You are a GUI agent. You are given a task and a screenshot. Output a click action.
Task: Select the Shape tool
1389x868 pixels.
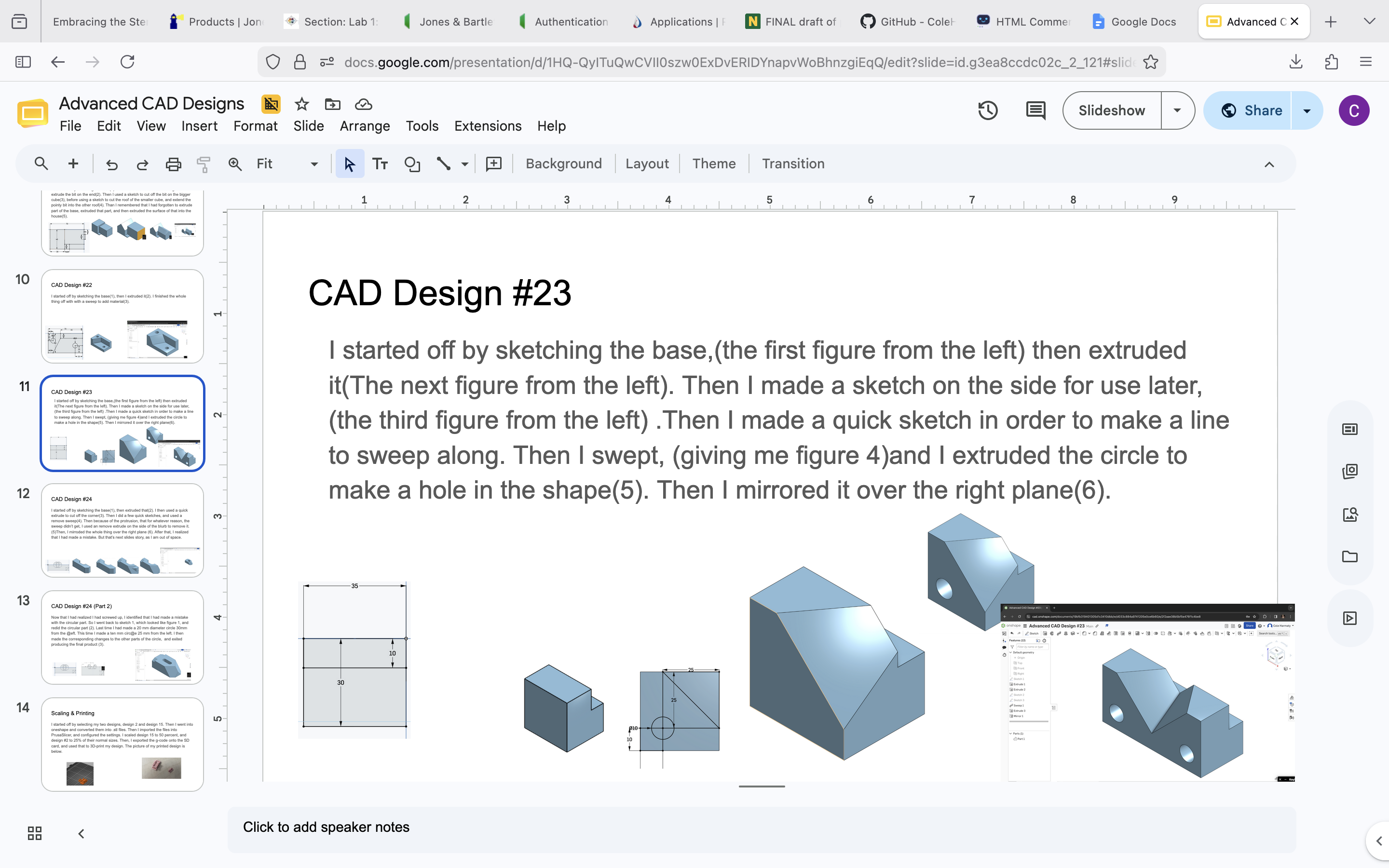412,164
